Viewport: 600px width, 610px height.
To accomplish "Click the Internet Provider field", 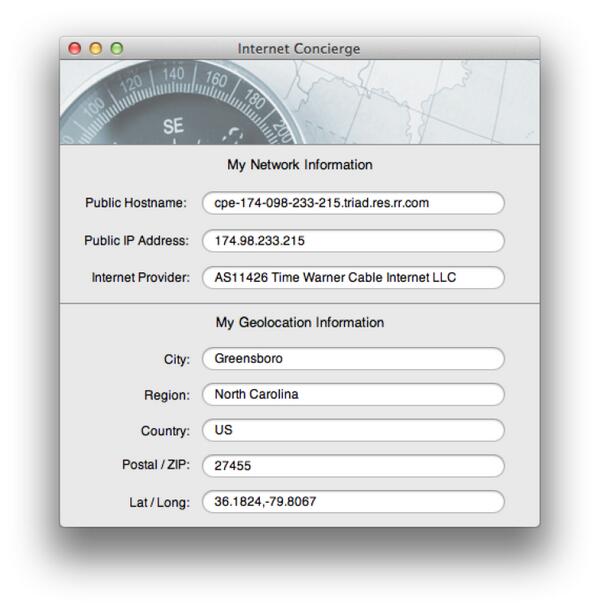I will 353,278.
